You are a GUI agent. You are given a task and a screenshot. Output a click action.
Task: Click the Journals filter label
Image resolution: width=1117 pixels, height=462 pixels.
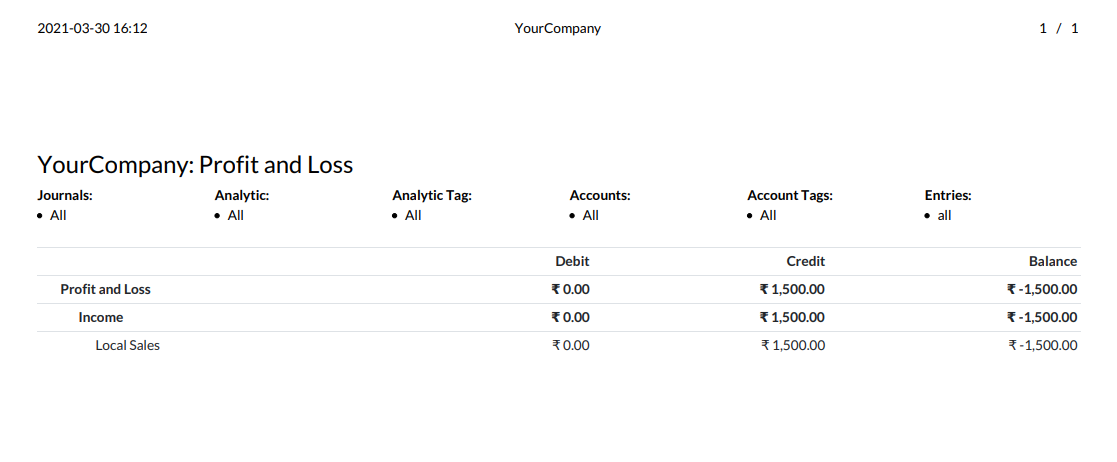(65, 195)
